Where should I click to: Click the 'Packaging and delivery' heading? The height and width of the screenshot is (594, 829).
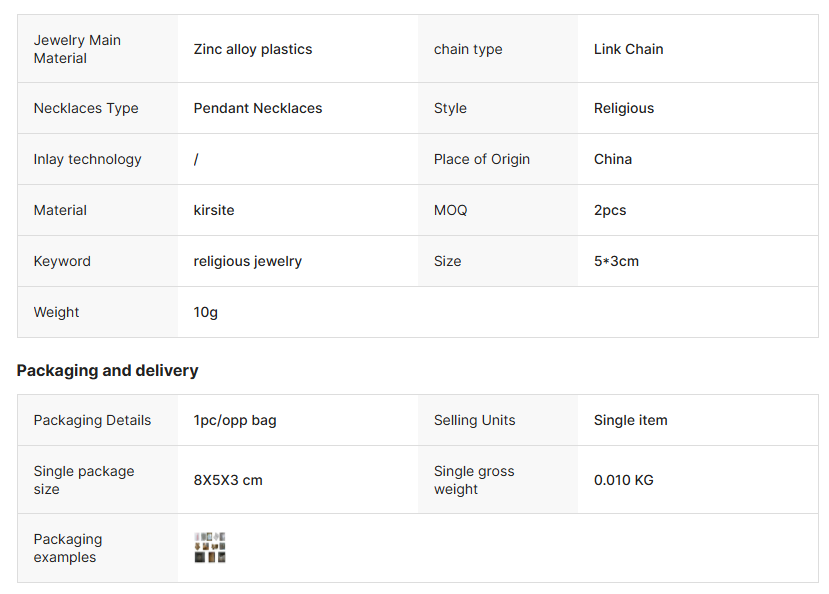coord(108,370)
